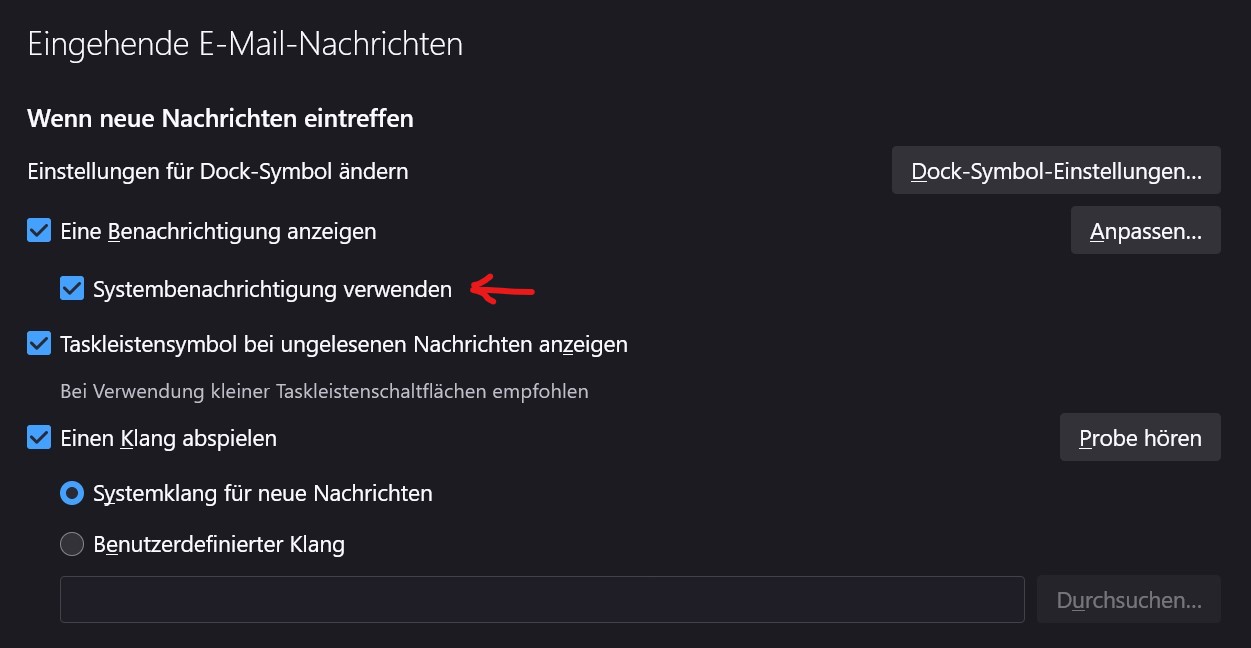This screenshot has height=648, width=1251.
Task: Click the red arrow annotation
Action: tap(503, 291)
